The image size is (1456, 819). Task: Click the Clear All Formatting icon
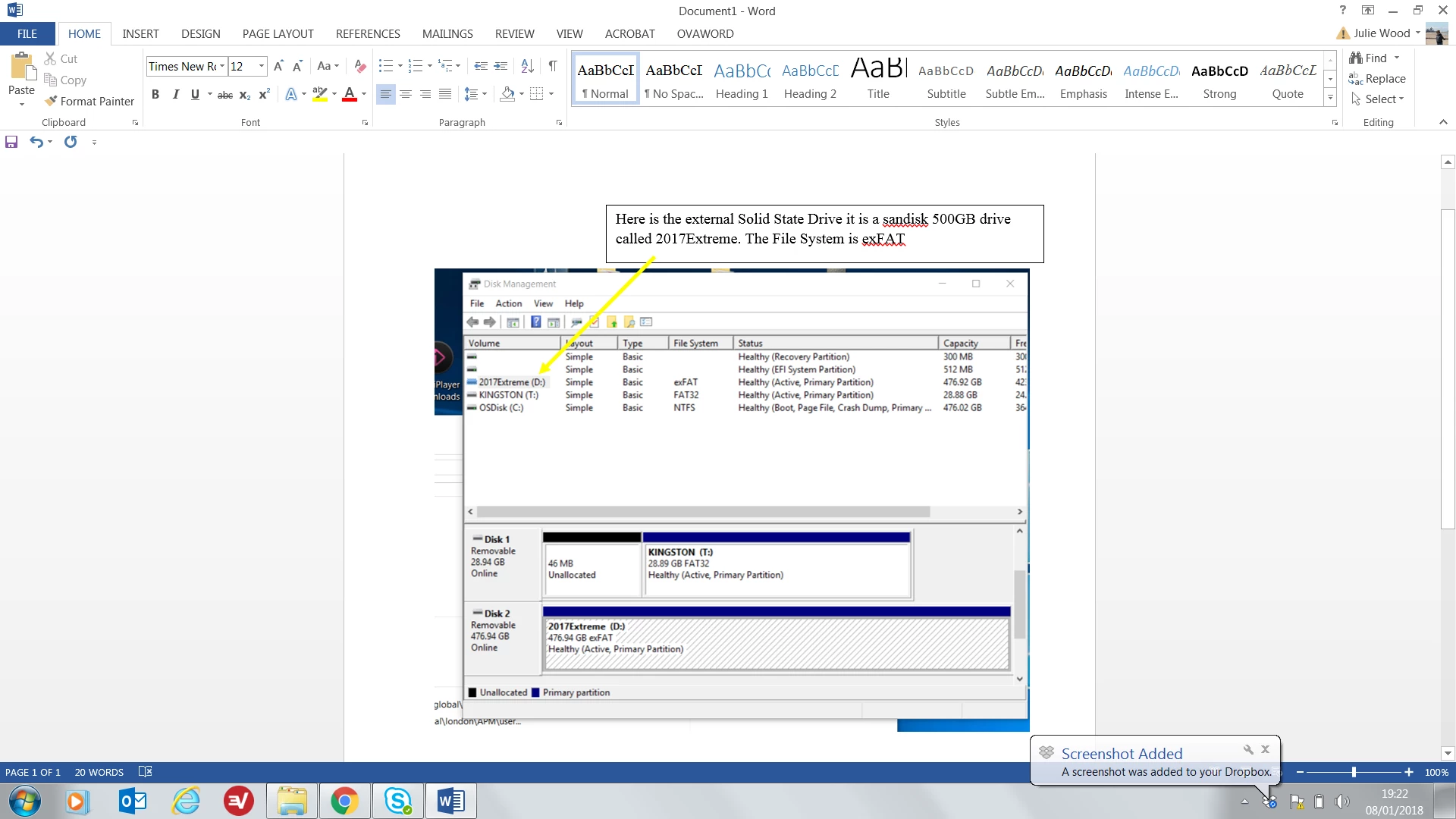360,66
